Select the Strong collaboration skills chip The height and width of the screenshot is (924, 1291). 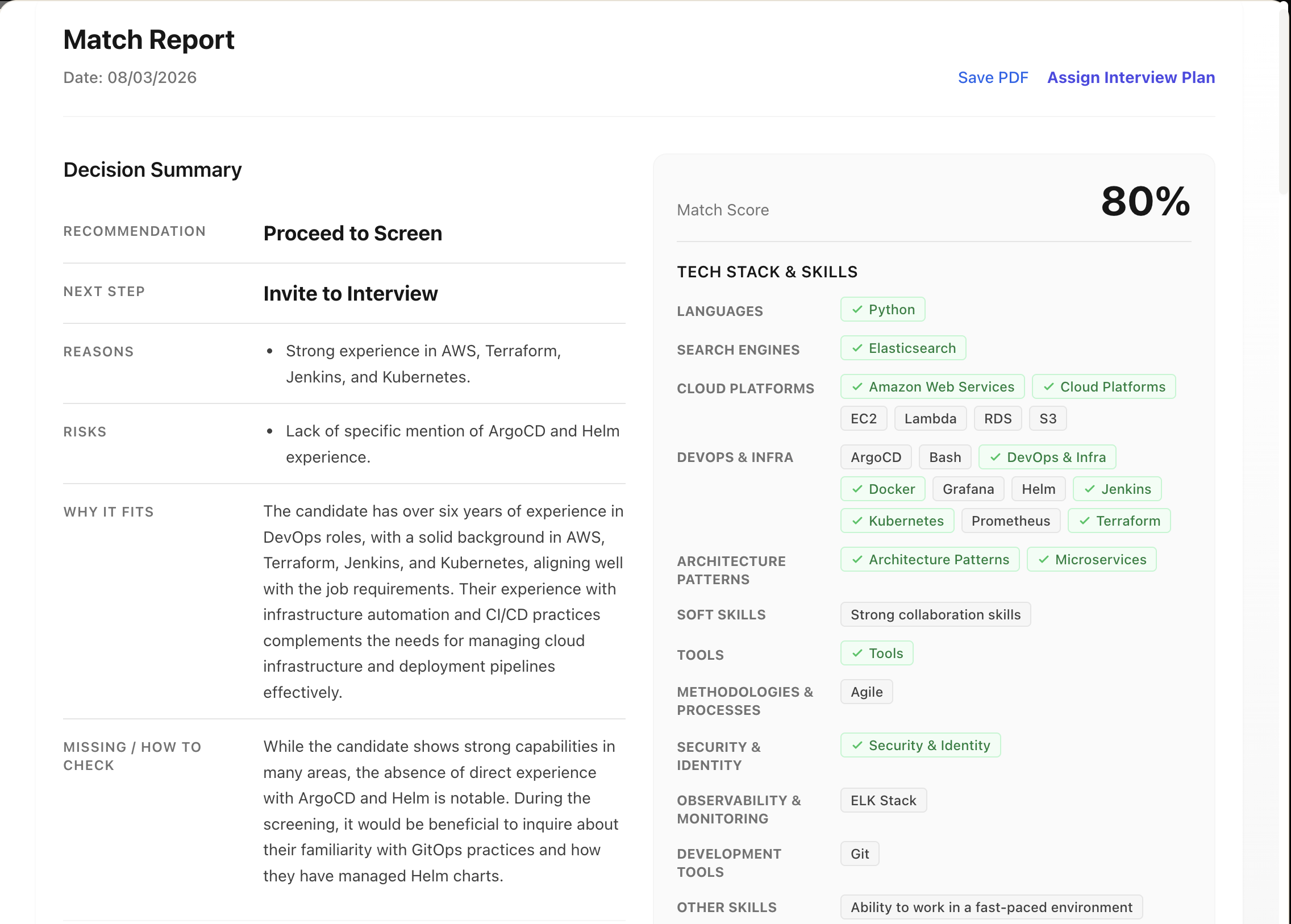click(935, 614)
